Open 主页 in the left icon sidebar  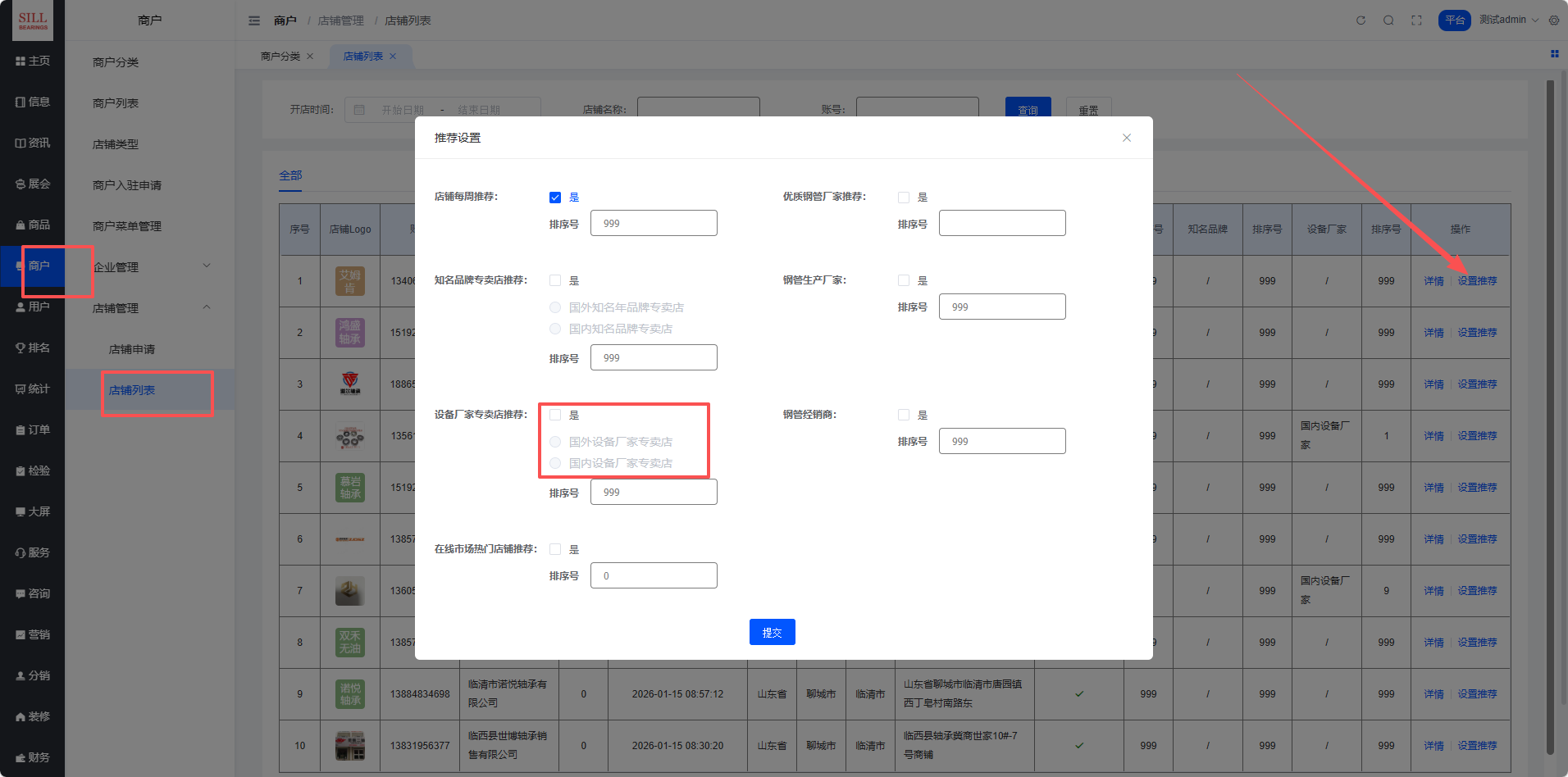[33, 61]
